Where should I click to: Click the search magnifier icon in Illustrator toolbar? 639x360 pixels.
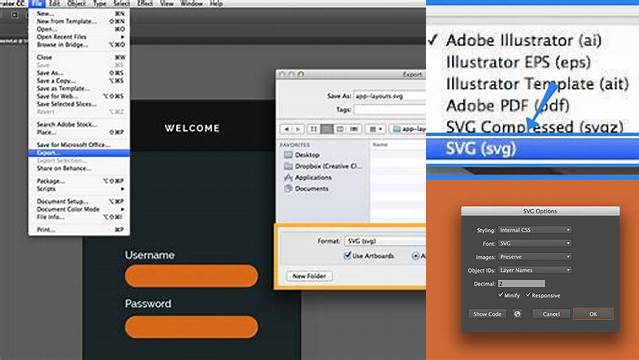point(15,15)
